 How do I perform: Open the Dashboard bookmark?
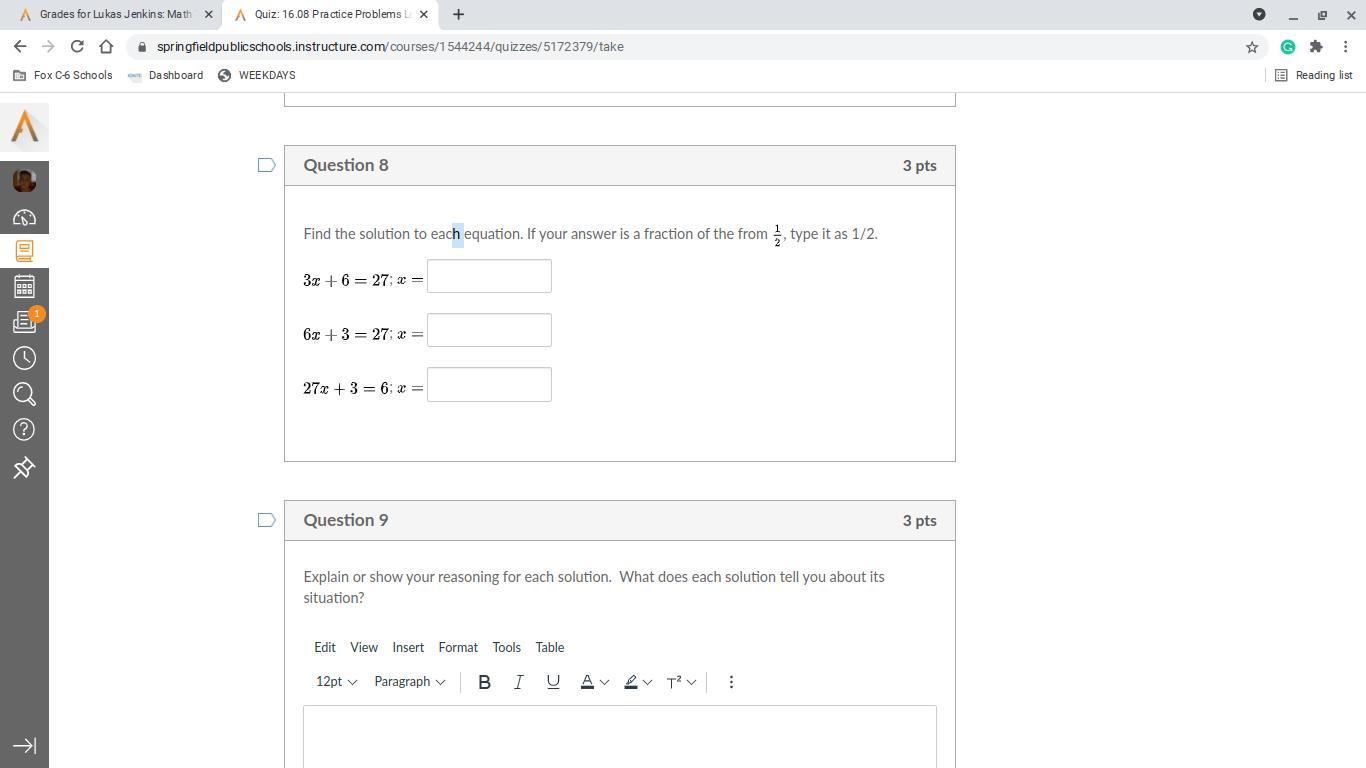pyautogui.click(x=165, y=75)
